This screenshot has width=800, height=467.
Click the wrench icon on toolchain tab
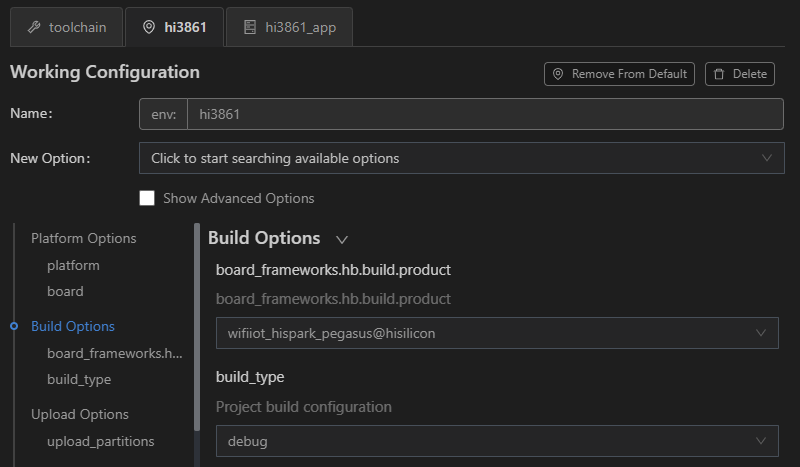34,27
